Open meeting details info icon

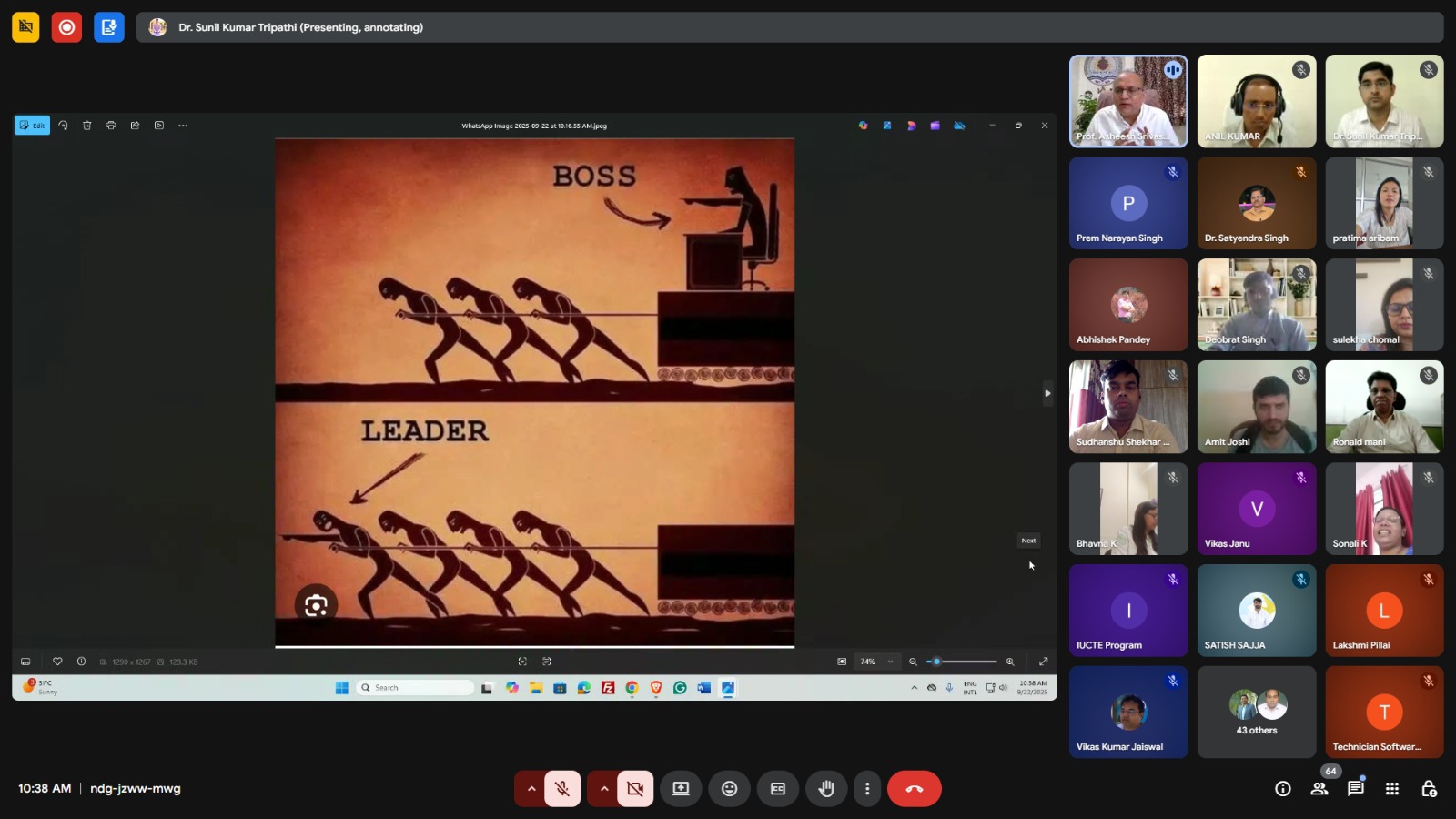click(1282, 789)
